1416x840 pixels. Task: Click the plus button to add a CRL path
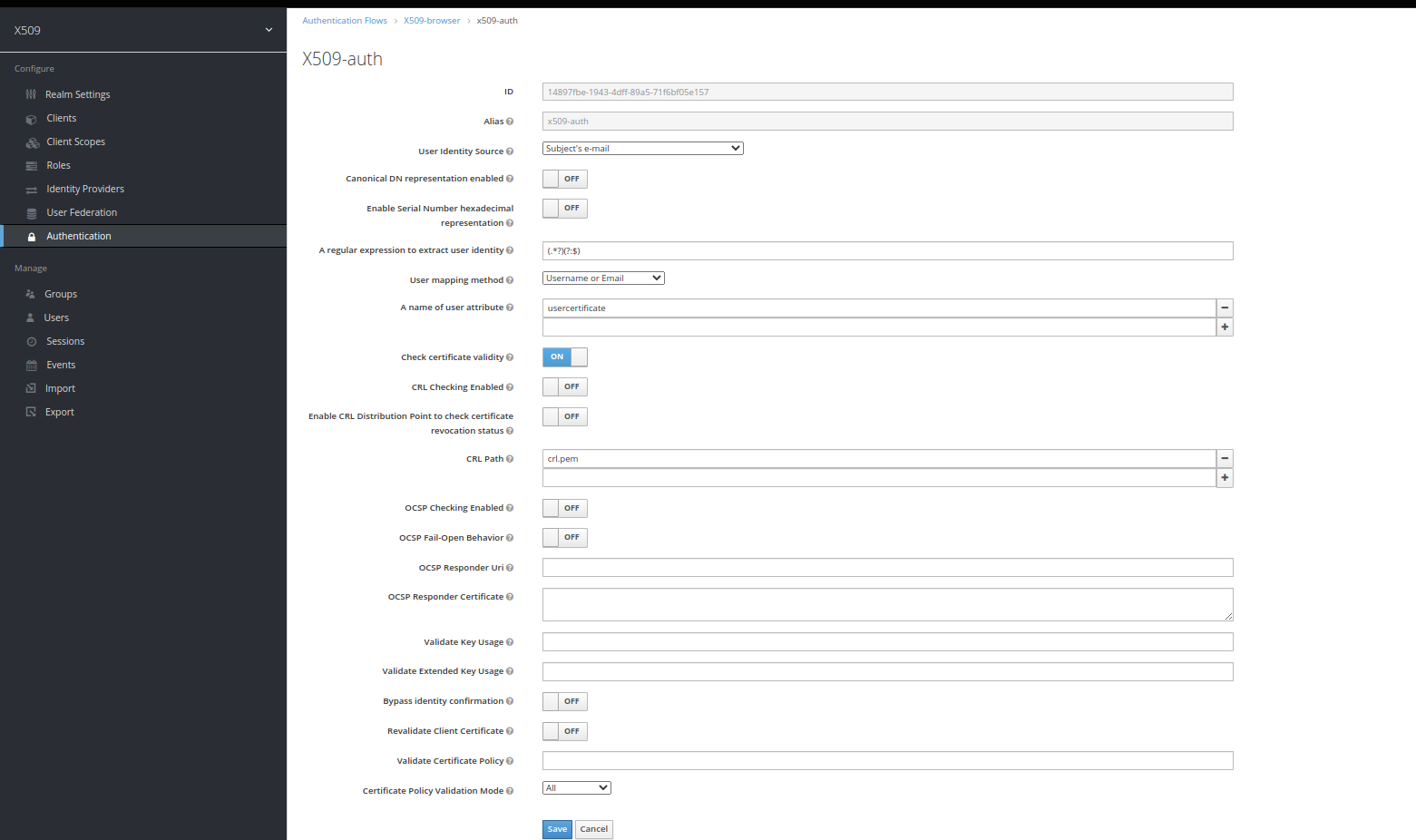pos(1225,477)
